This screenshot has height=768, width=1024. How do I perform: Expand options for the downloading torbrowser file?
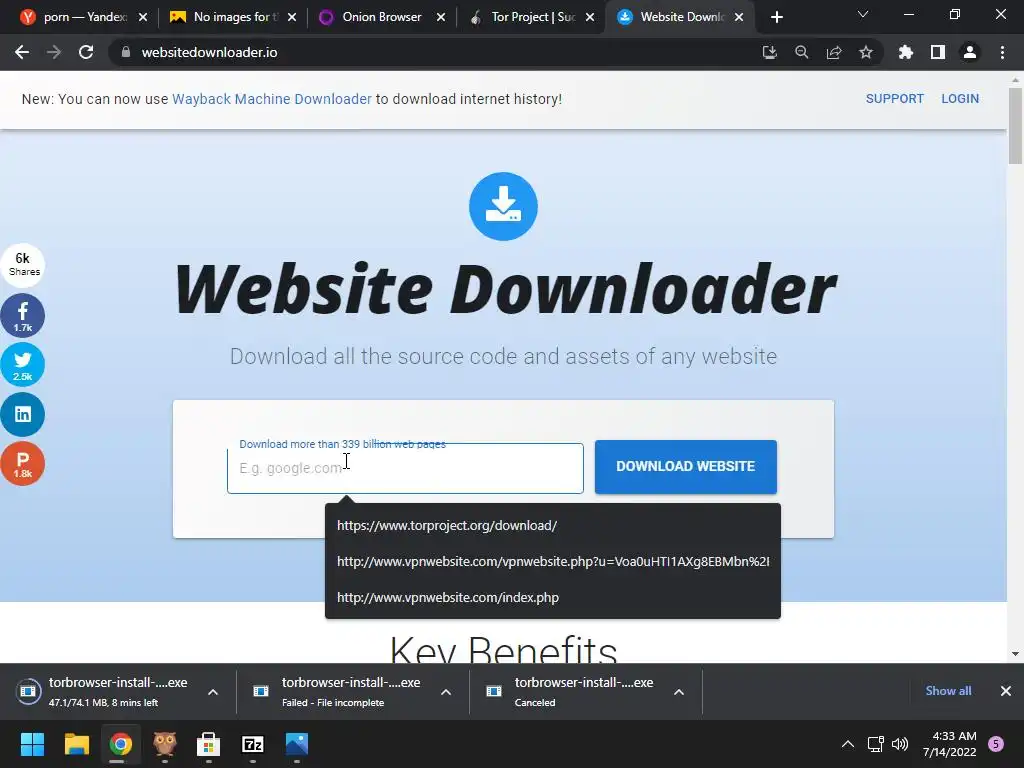(213, 692)
